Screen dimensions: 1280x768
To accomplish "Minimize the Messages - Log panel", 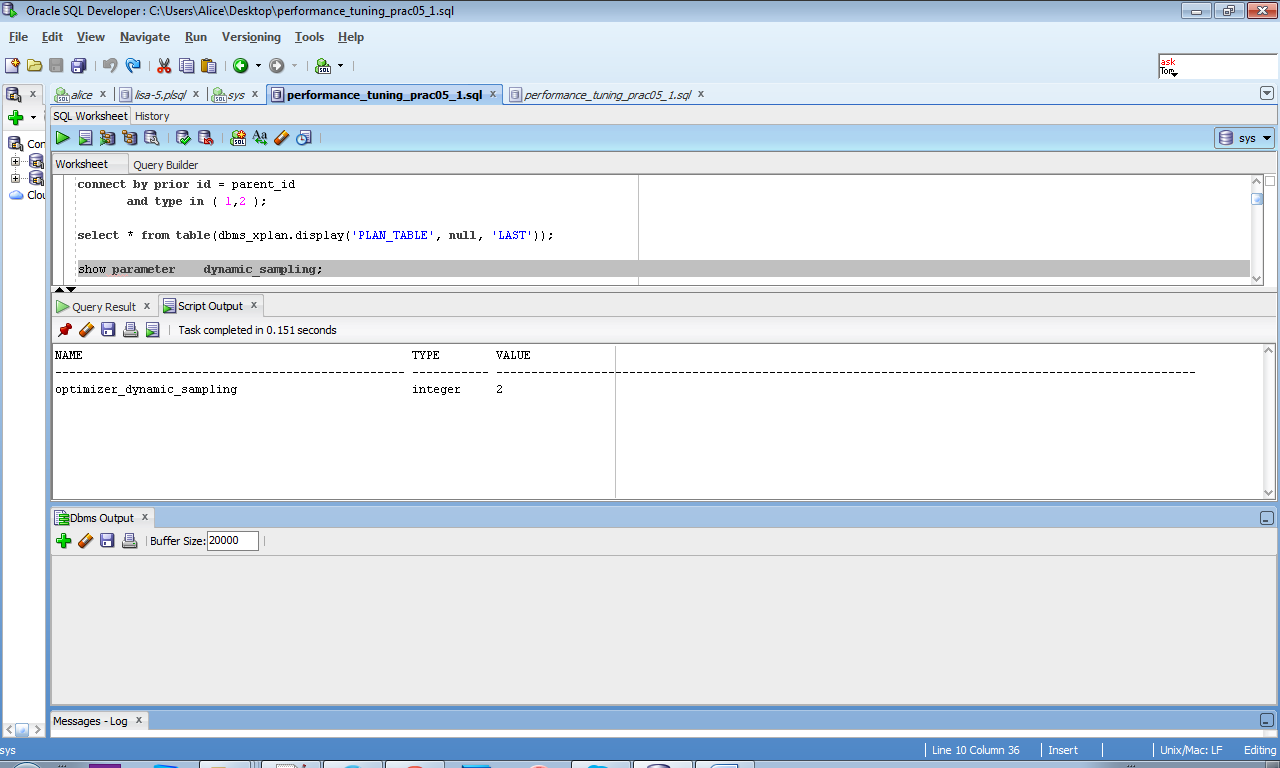I will coord(1266,720).
